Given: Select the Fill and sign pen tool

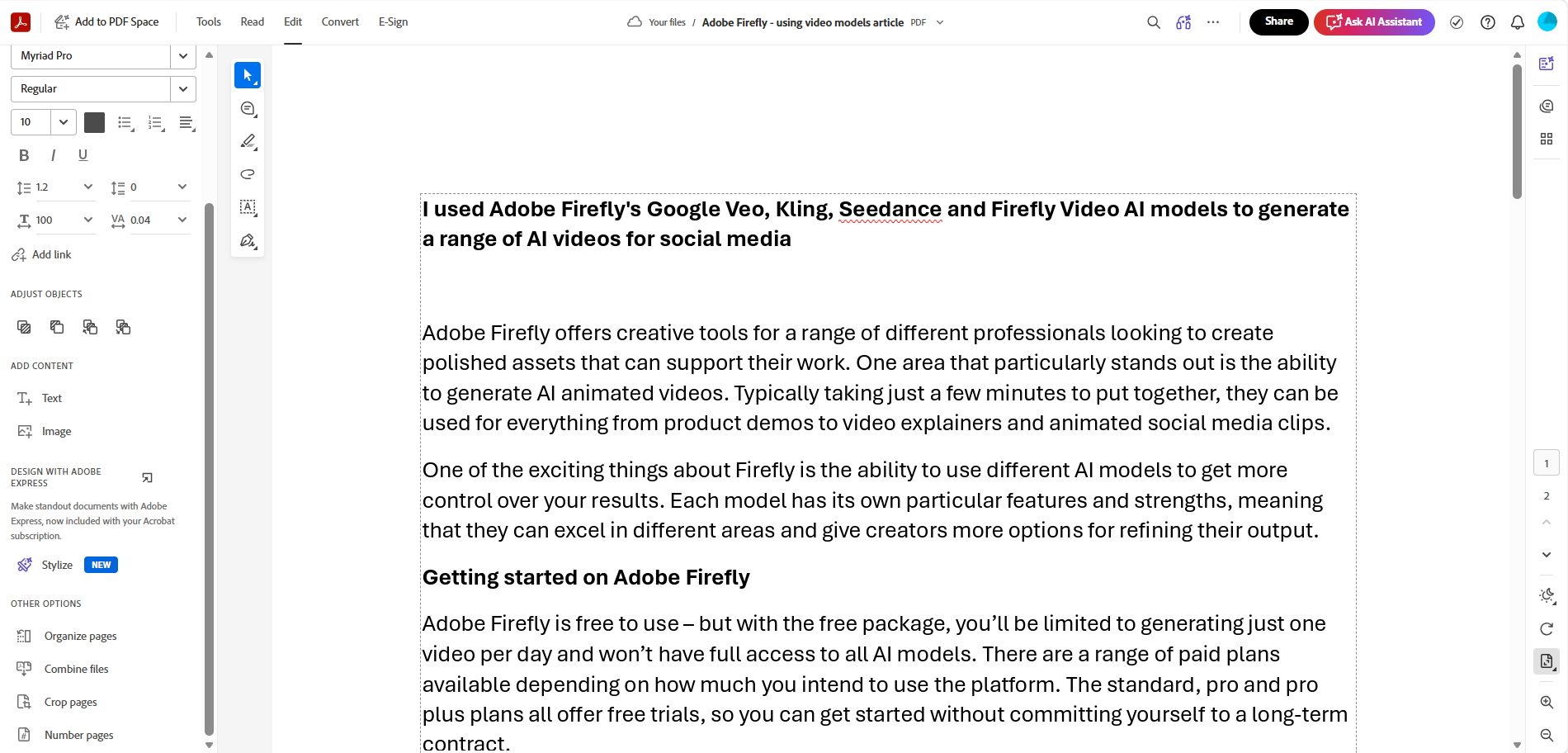Looking at the screenshot, I should click(x=248, y=240).
